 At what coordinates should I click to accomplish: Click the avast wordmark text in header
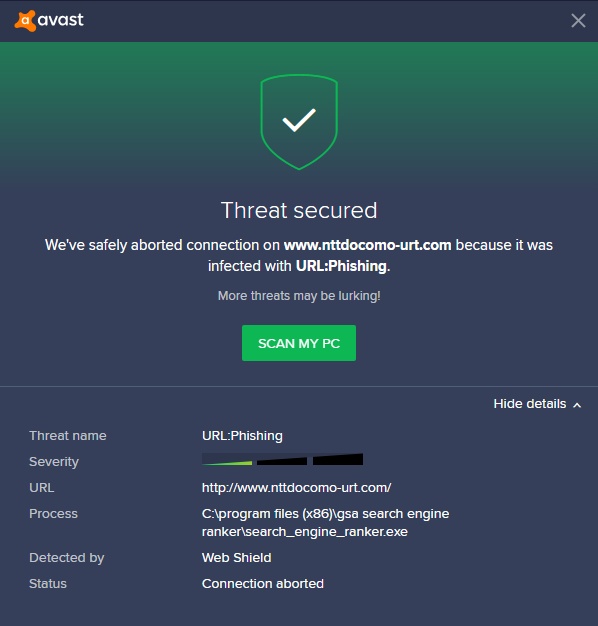(61, 20)
